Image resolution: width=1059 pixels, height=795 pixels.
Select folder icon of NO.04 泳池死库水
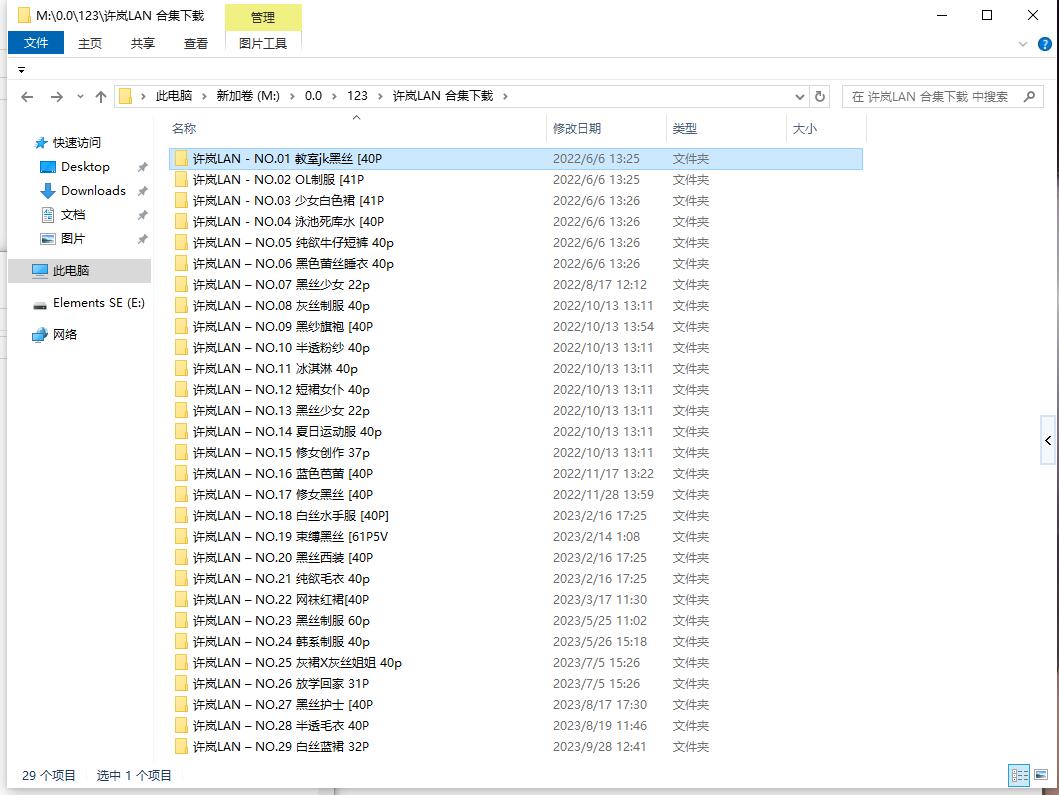pos(181,222)
